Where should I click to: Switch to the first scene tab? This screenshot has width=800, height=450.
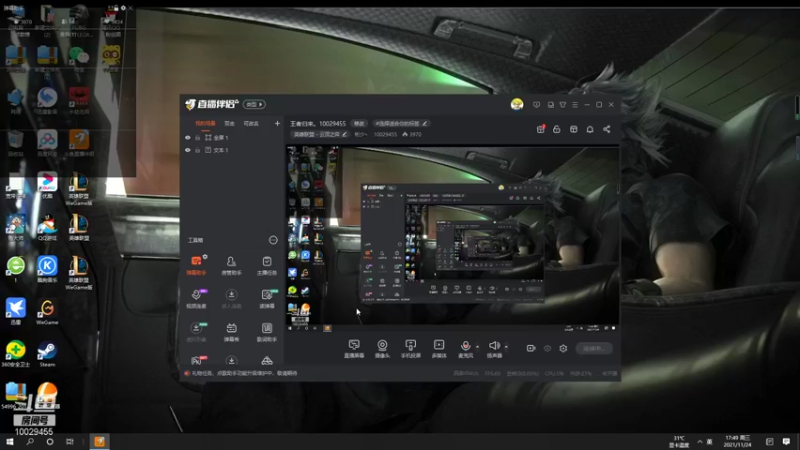pos(205,123)
